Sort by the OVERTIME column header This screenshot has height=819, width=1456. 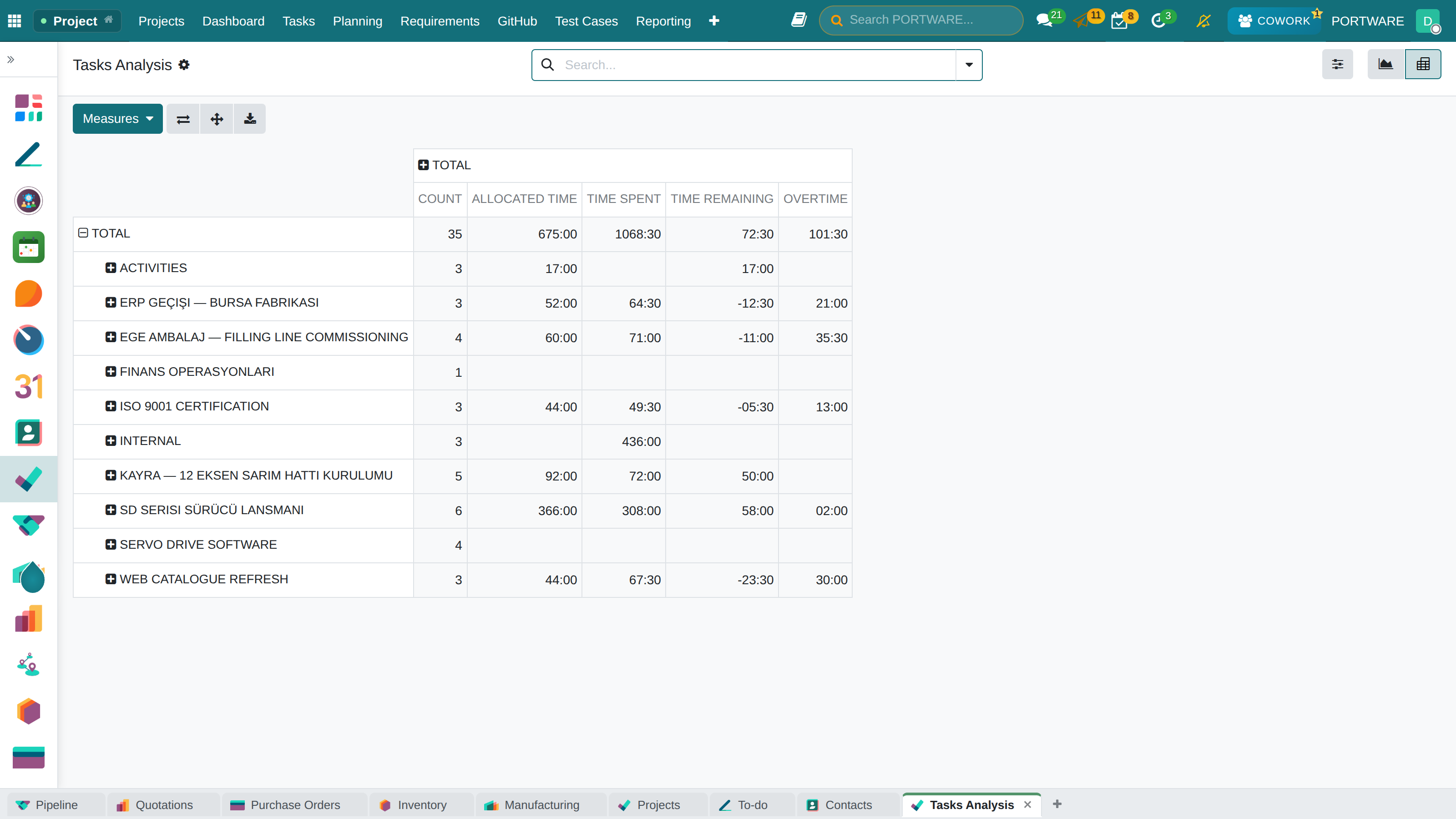pyautogui.click(x=815, y=199)
